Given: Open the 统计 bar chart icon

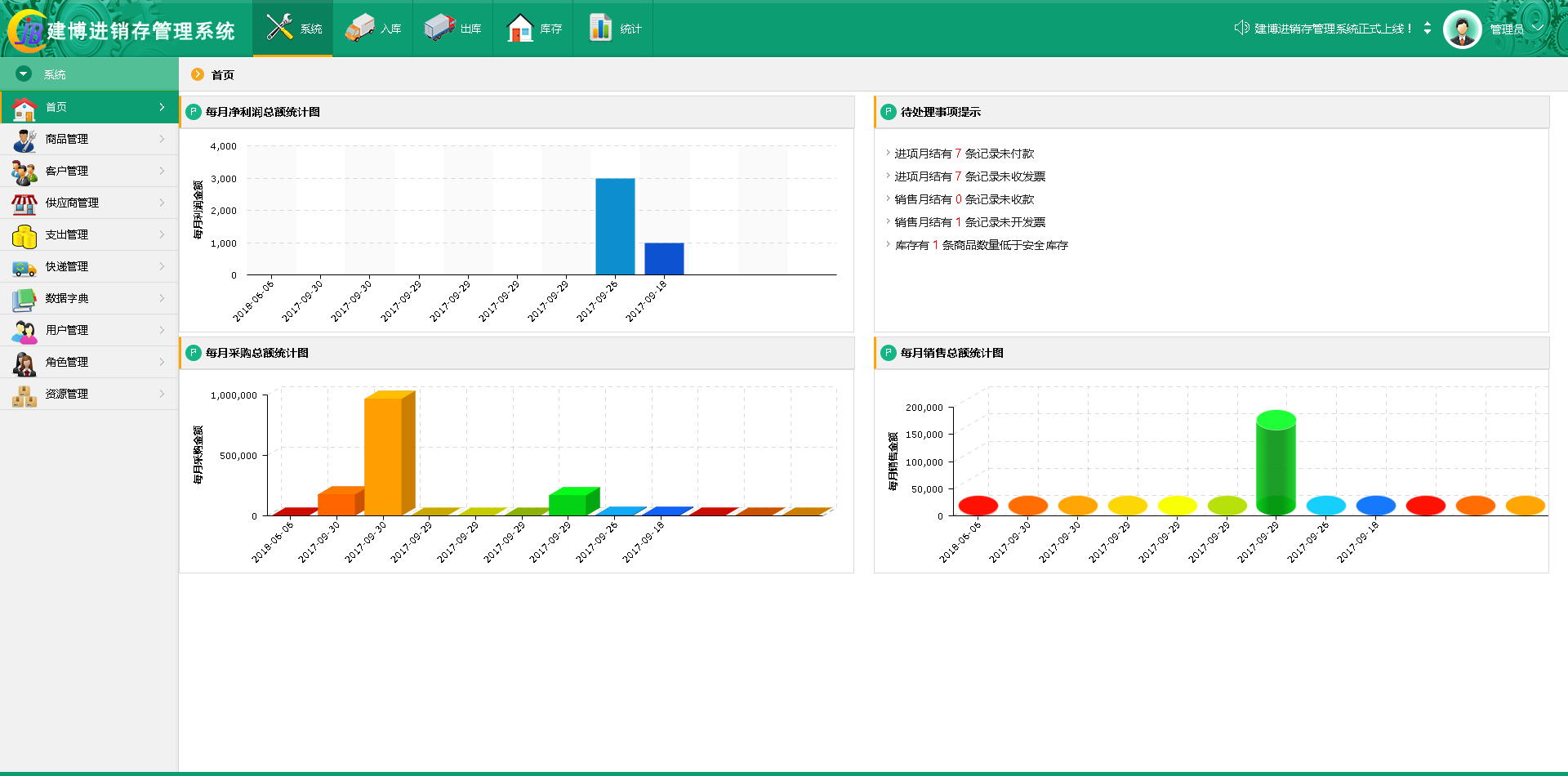Looking at the screenshot, I should pos(600,28).
